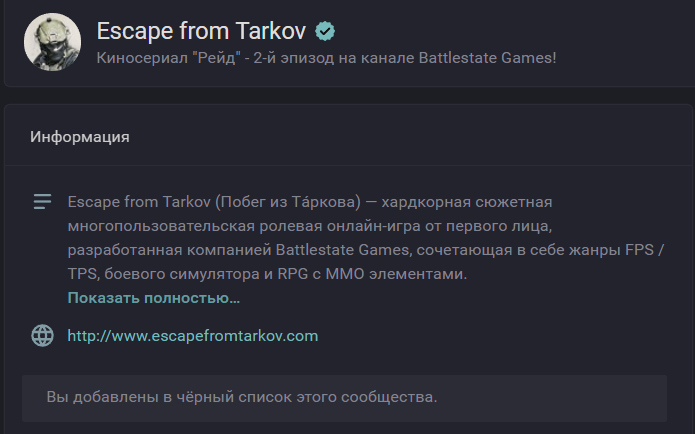Click the blacklist notice box
This screenshot has width=695, height=434.
tap(344, 398)
